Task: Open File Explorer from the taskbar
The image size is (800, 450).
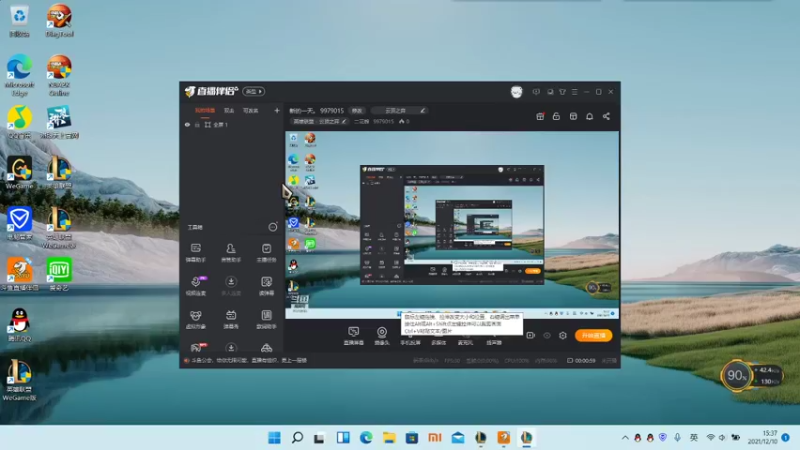Action: click(389, 438)
